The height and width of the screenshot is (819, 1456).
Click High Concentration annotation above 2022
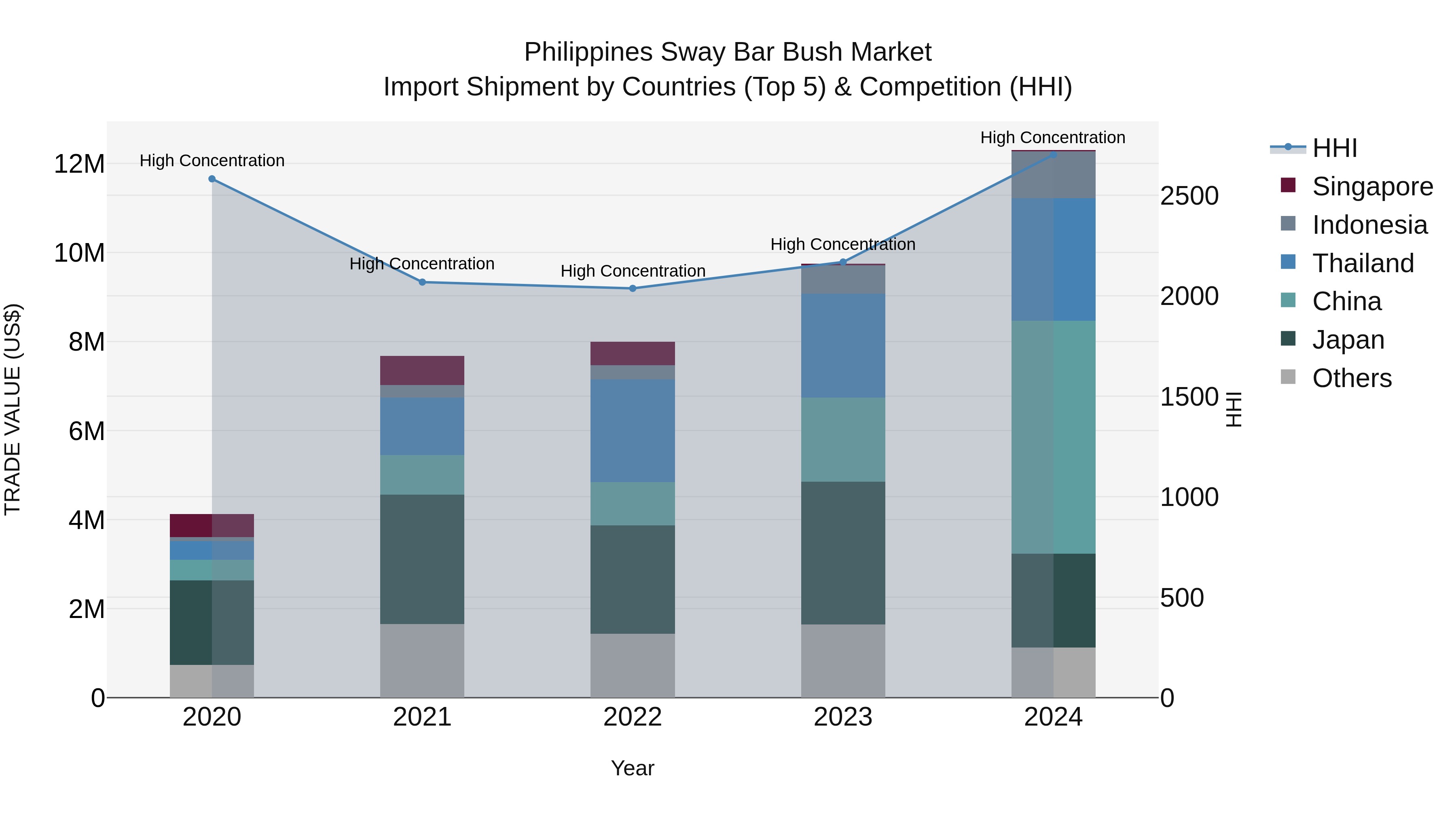tap(633, 271)
